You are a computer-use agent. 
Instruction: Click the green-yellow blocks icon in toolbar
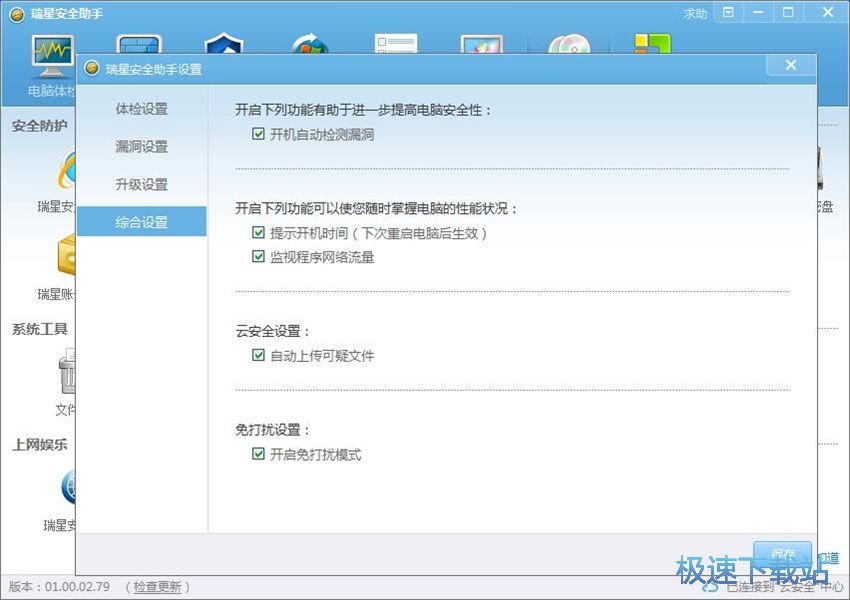pos(653,43)
